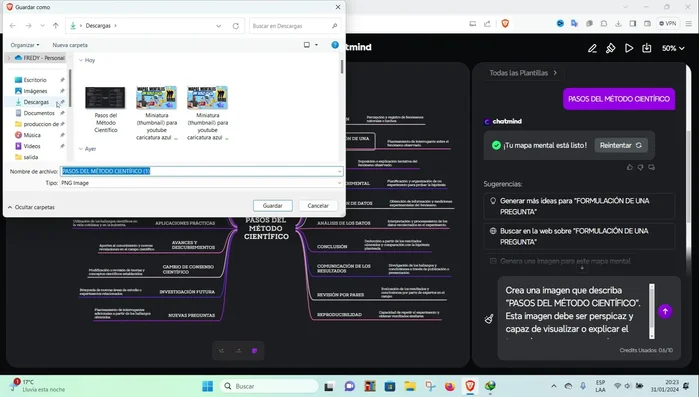
Task: Send the prompt with the purple arrow button
Action: pos(665,311)
